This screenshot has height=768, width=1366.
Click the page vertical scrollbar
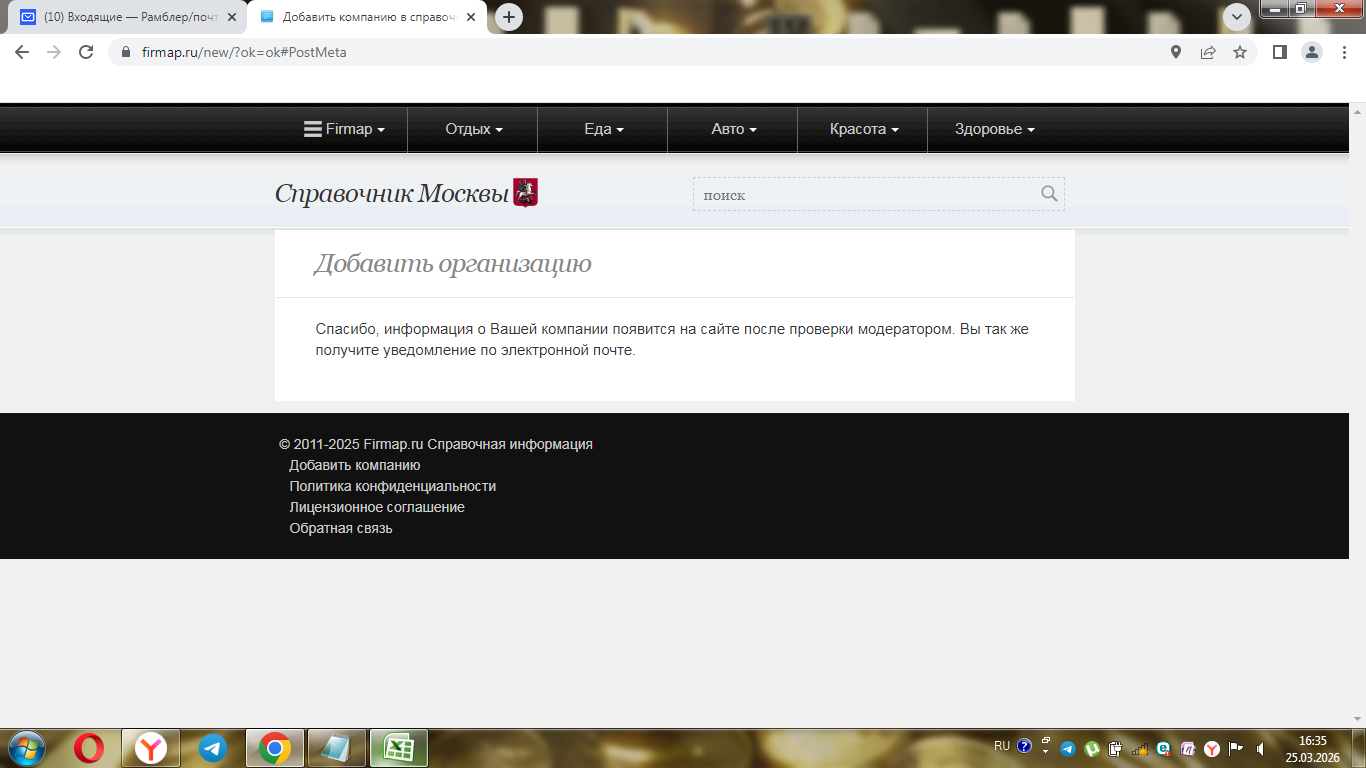click(x=1357, y=415)
